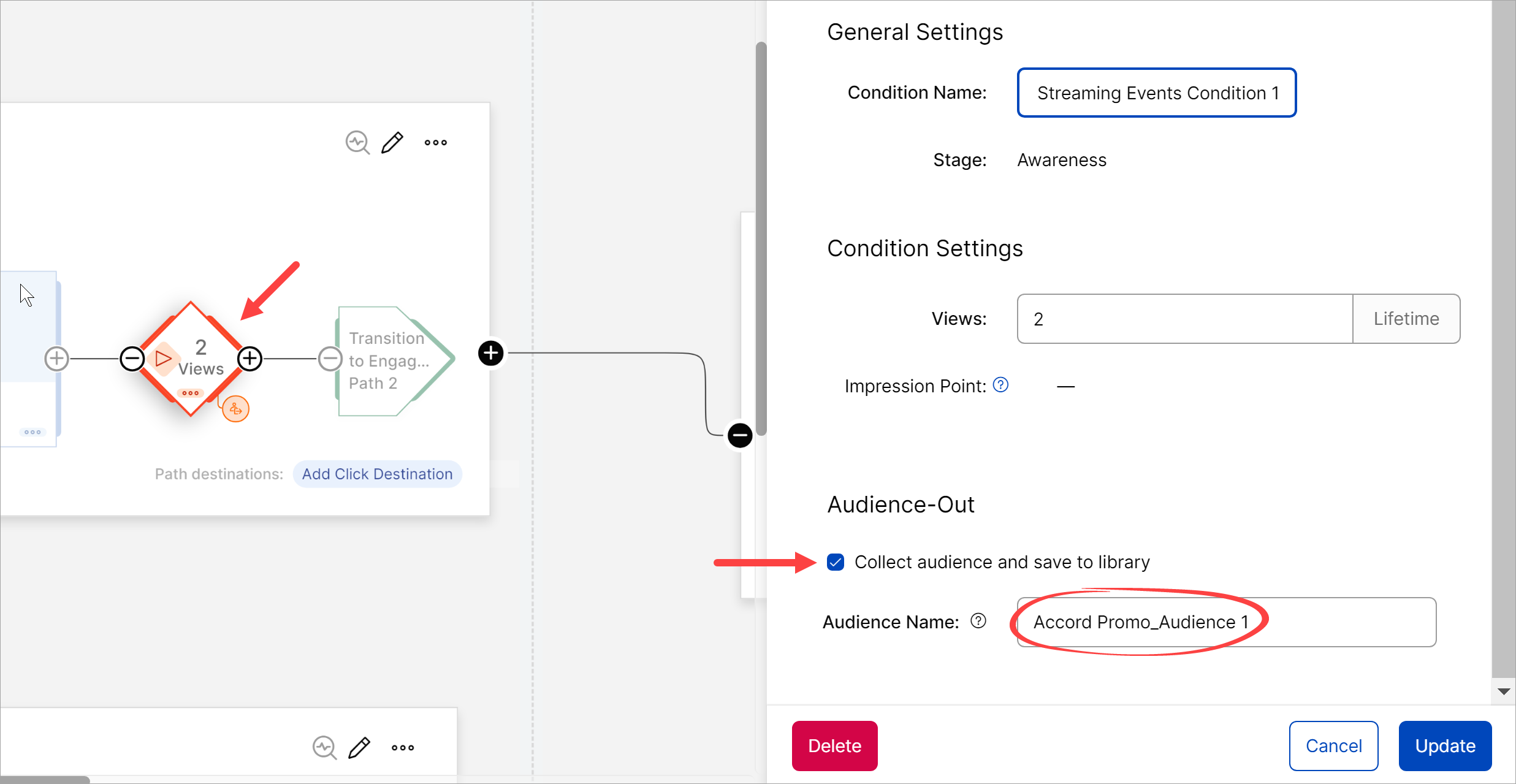Click the analytics magnifier icon on upper path card

357,142
